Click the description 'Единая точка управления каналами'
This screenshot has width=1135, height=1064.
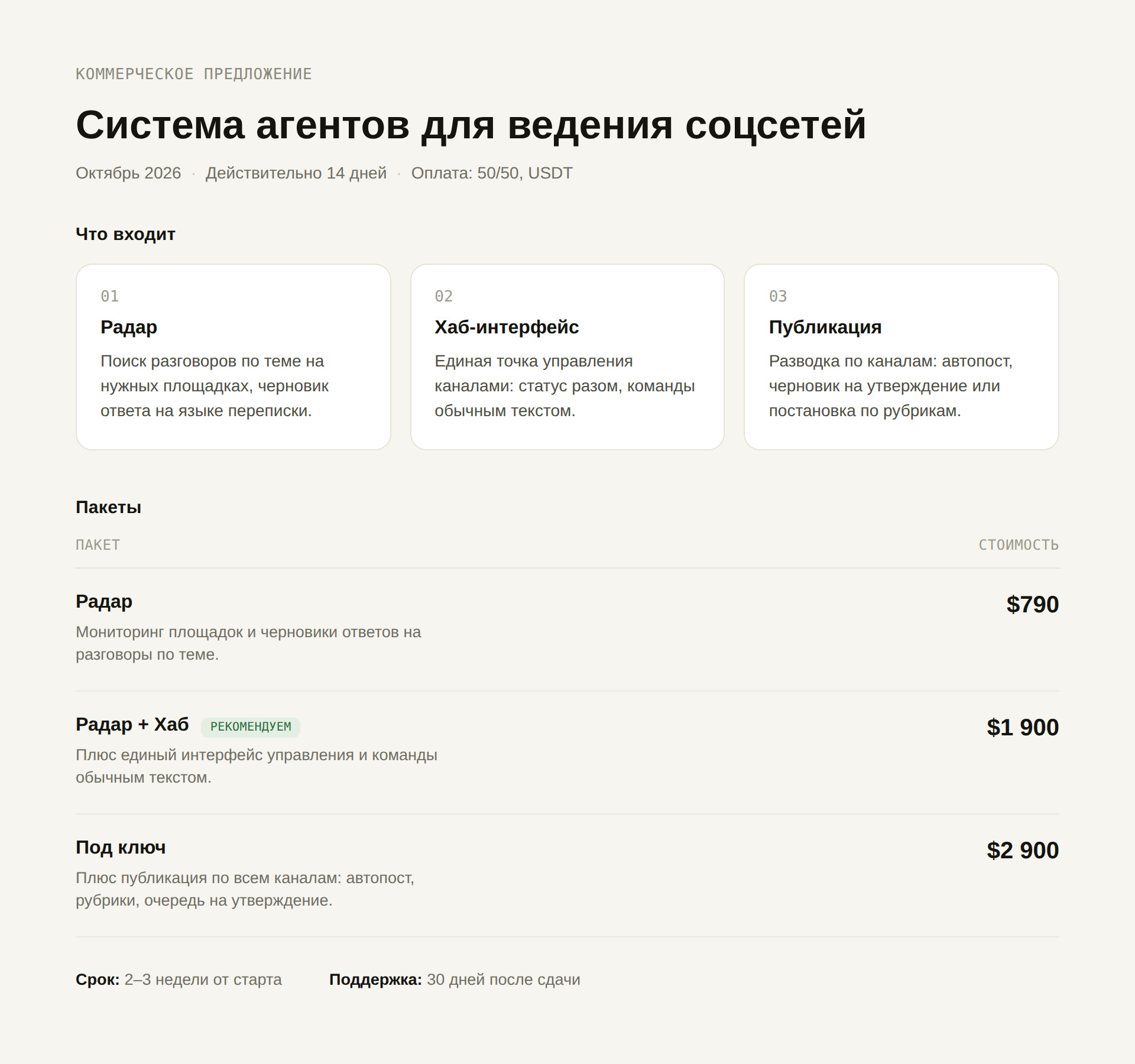point(565,386)
